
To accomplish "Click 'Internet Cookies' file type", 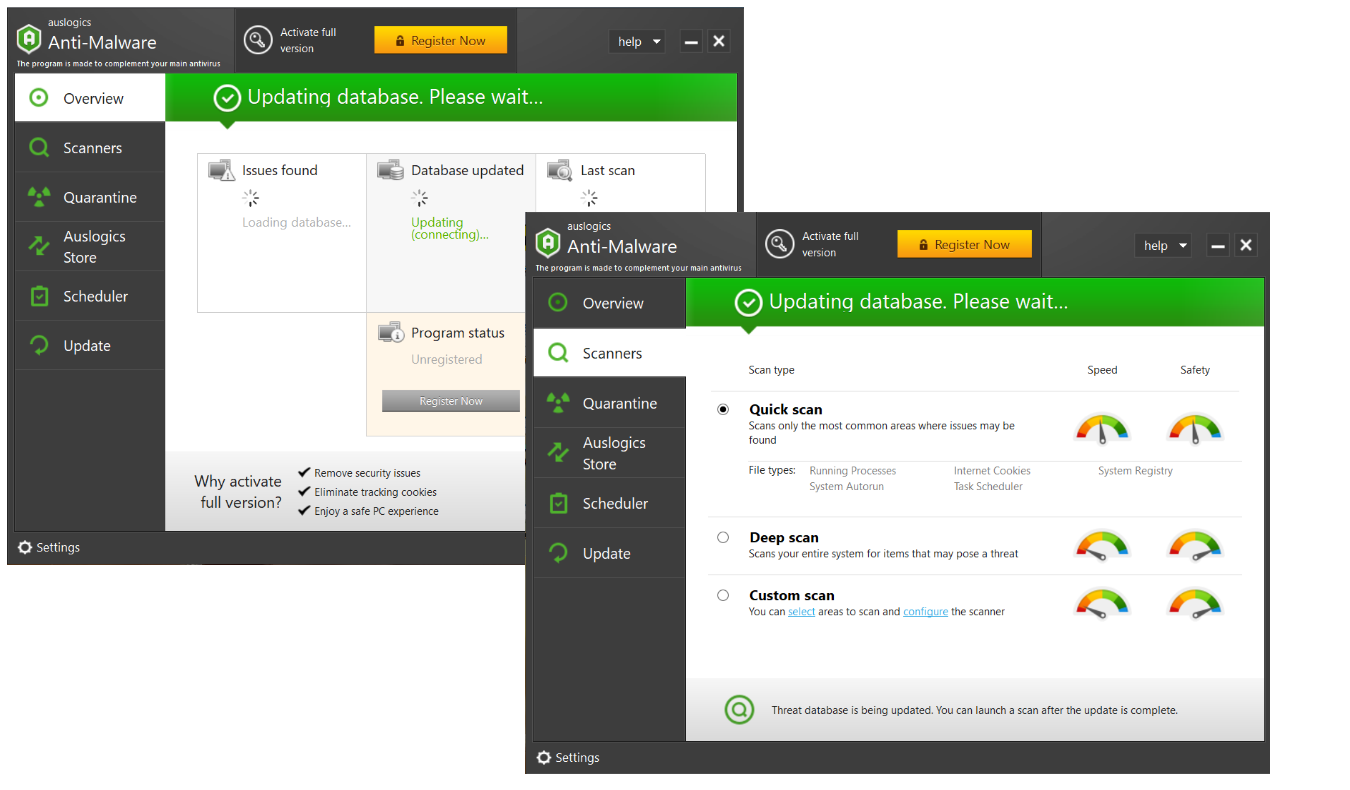I will click(x=992, y=471).
